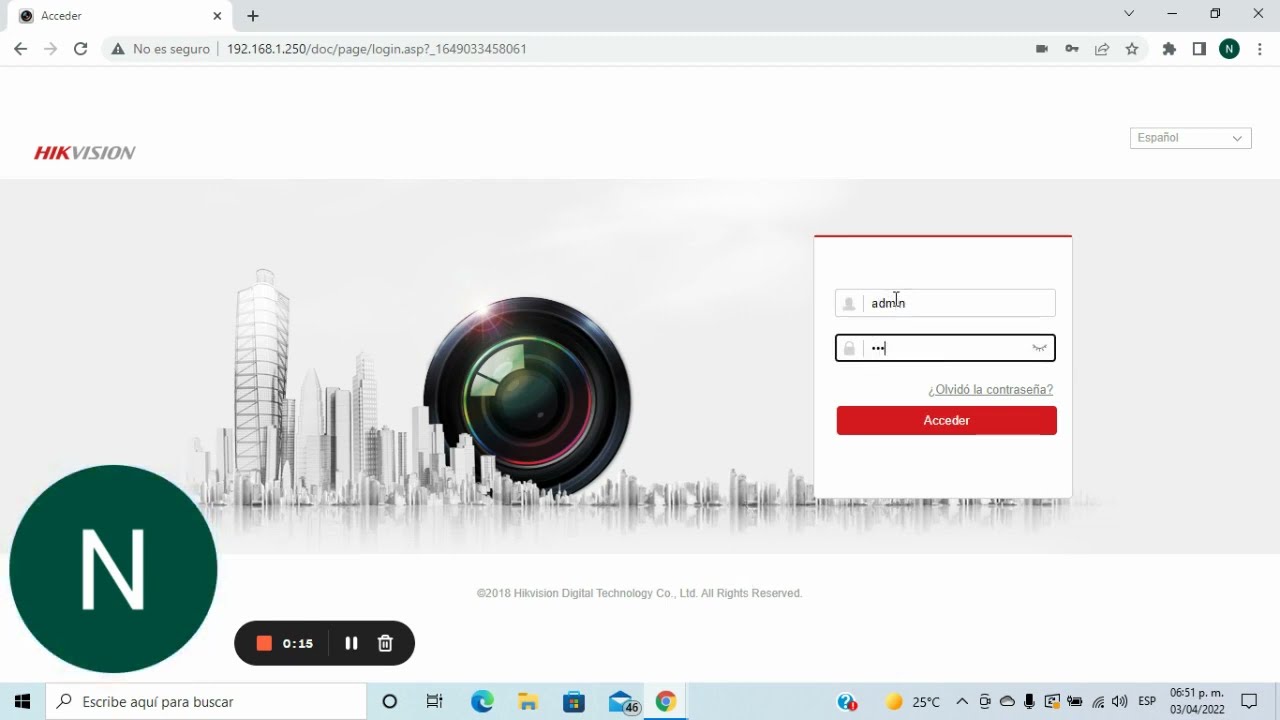Go forward in browser history
Viewport: 1280px width, 720px height.
coord(50,49)
